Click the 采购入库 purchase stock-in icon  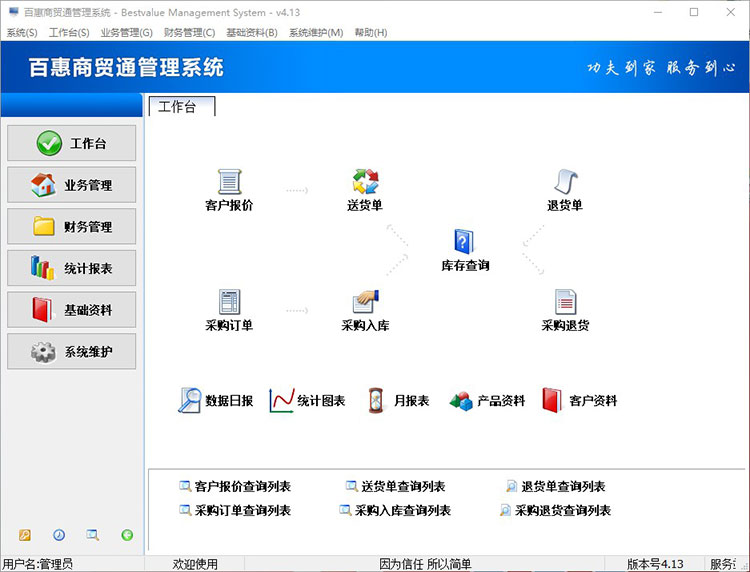point(365,303)
